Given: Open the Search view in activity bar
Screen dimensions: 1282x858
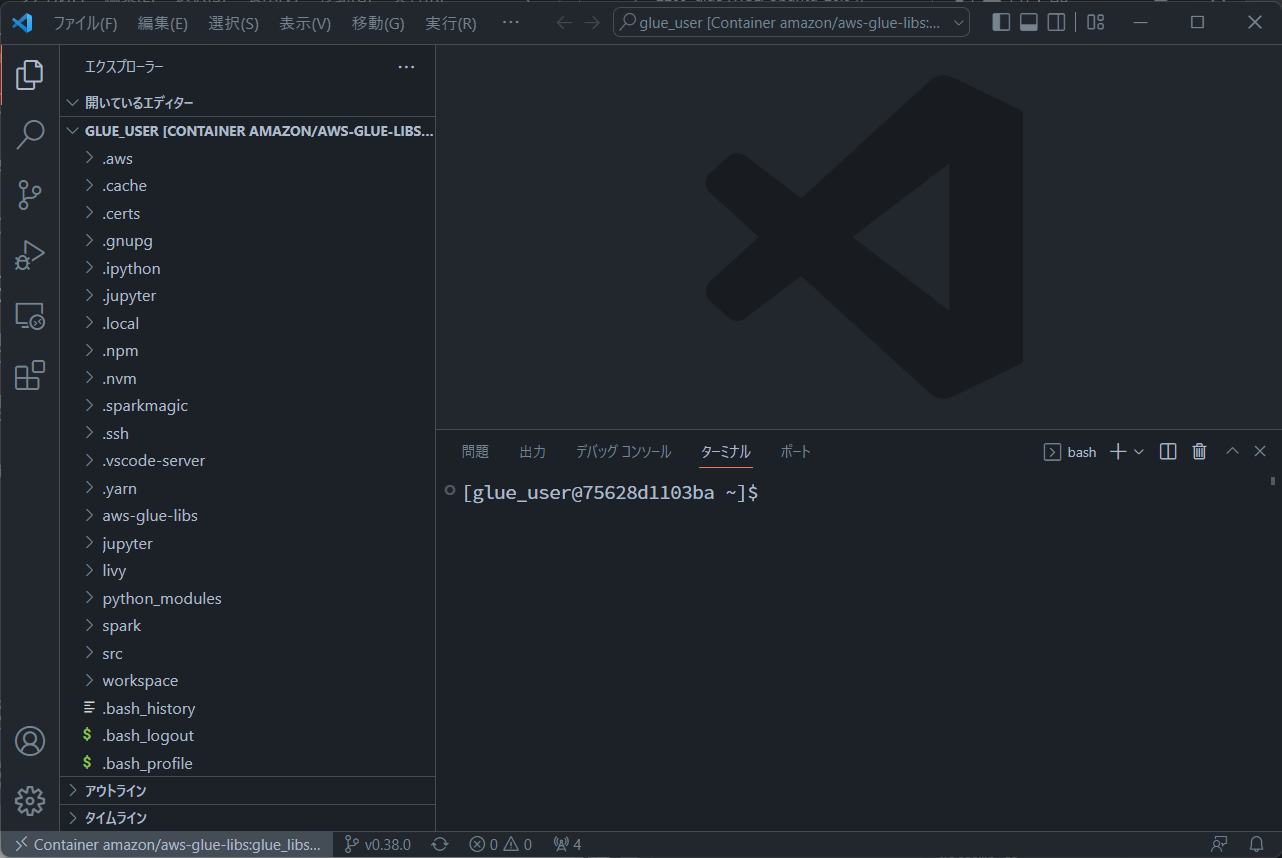Looking at the screenshot, I should pos(30,134).
